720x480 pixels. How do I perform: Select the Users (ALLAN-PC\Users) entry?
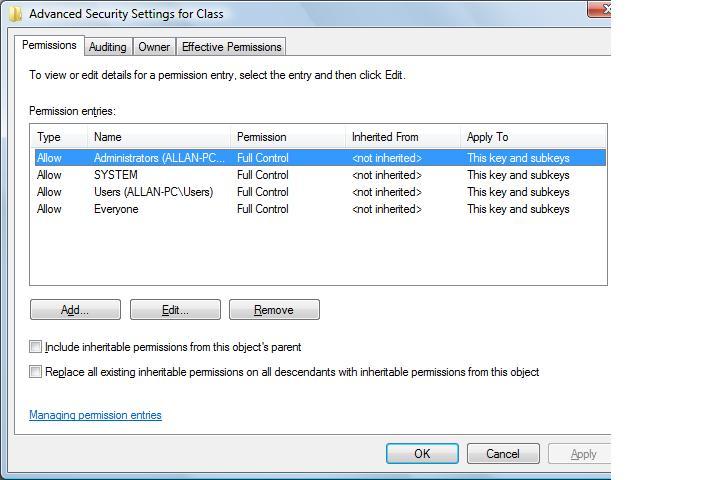[153, 192]
